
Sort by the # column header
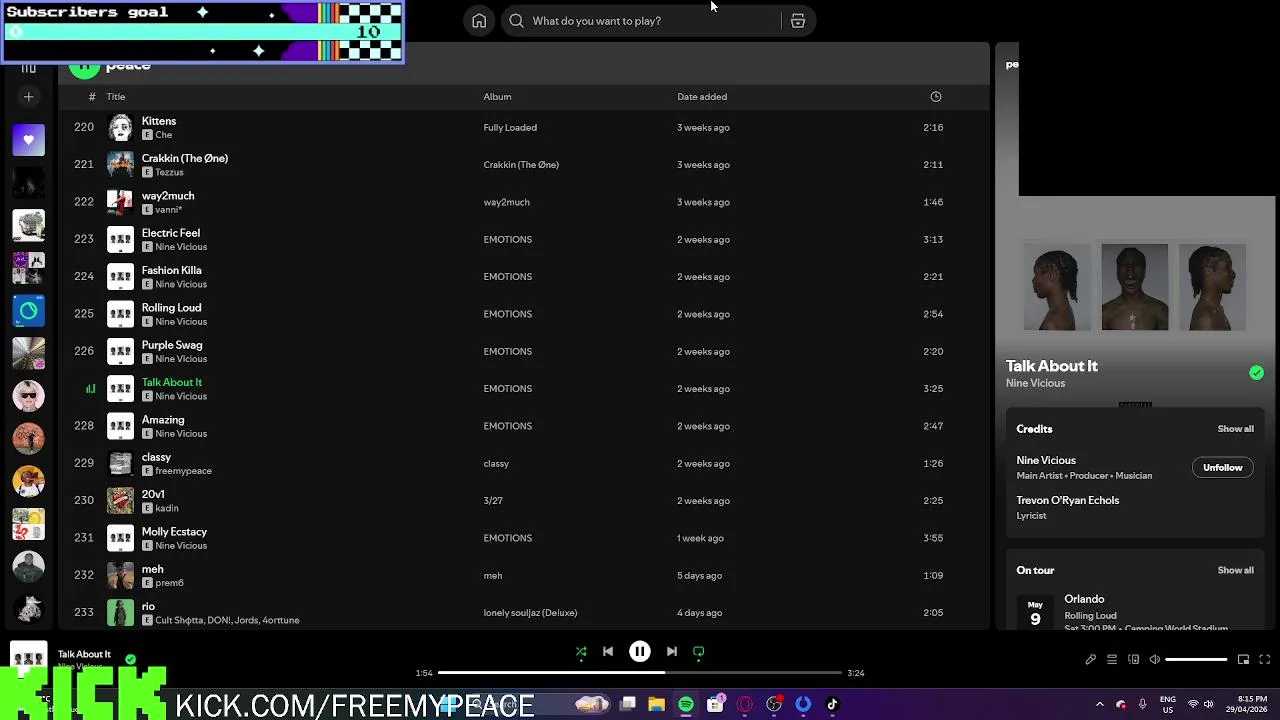coord(92,97)
